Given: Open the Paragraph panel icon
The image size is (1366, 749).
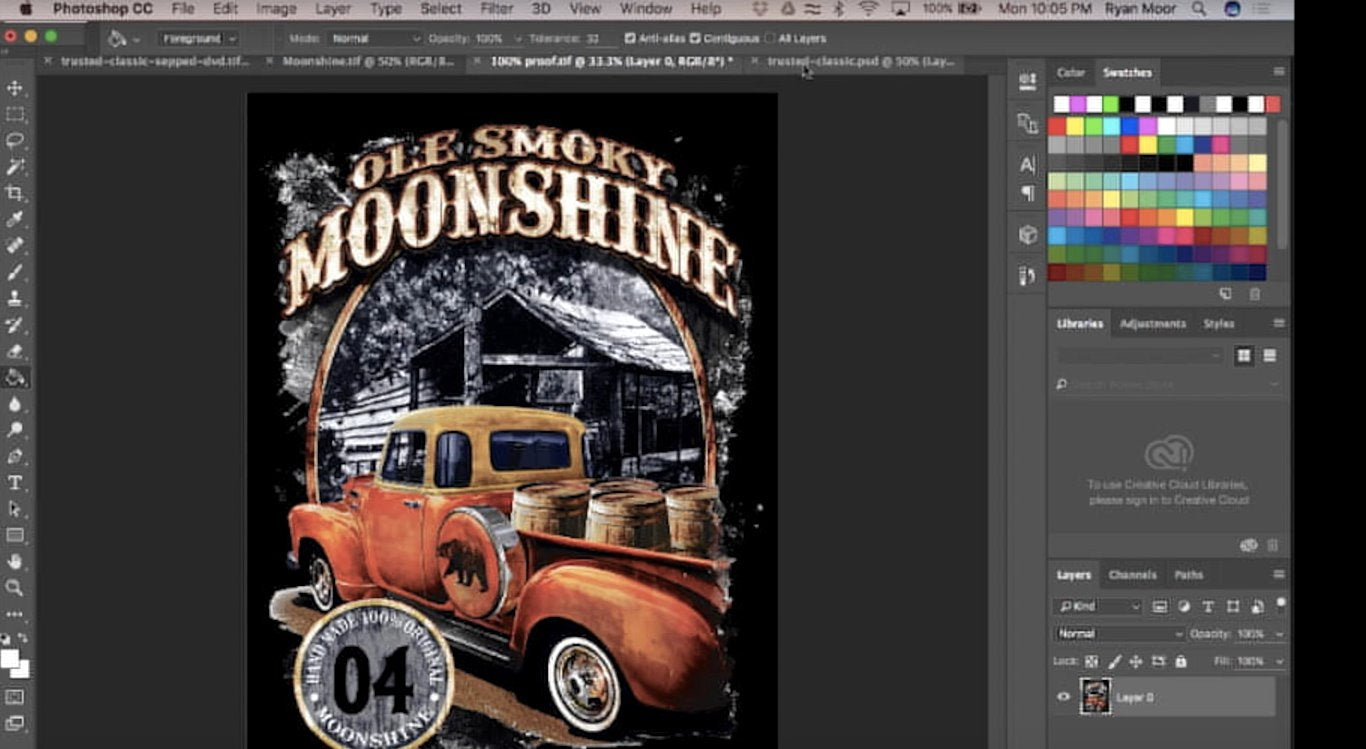Looking at the screenshot, I should 1027,192.
